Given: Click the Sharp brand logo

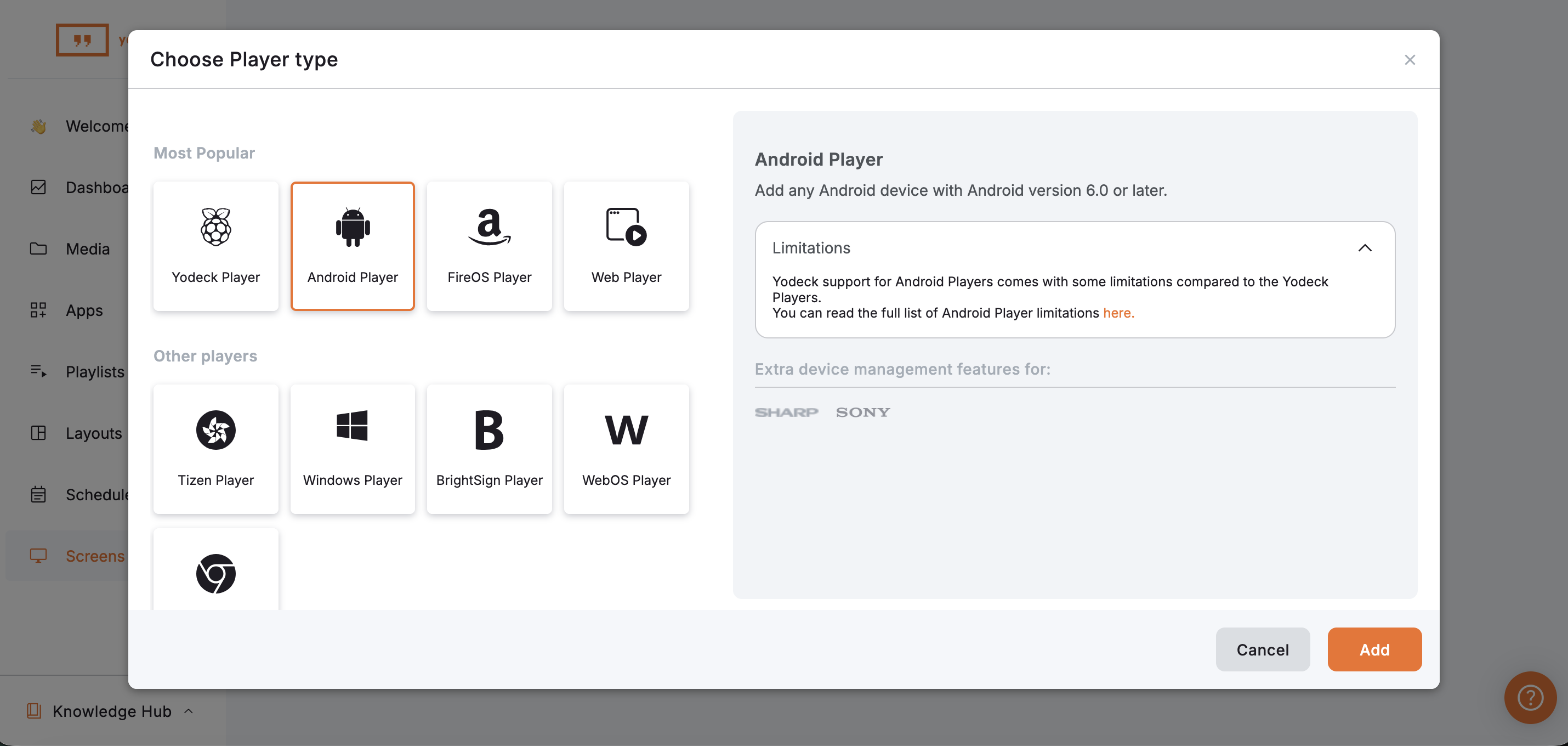Looking at the screenshot, I should [786, 412].
